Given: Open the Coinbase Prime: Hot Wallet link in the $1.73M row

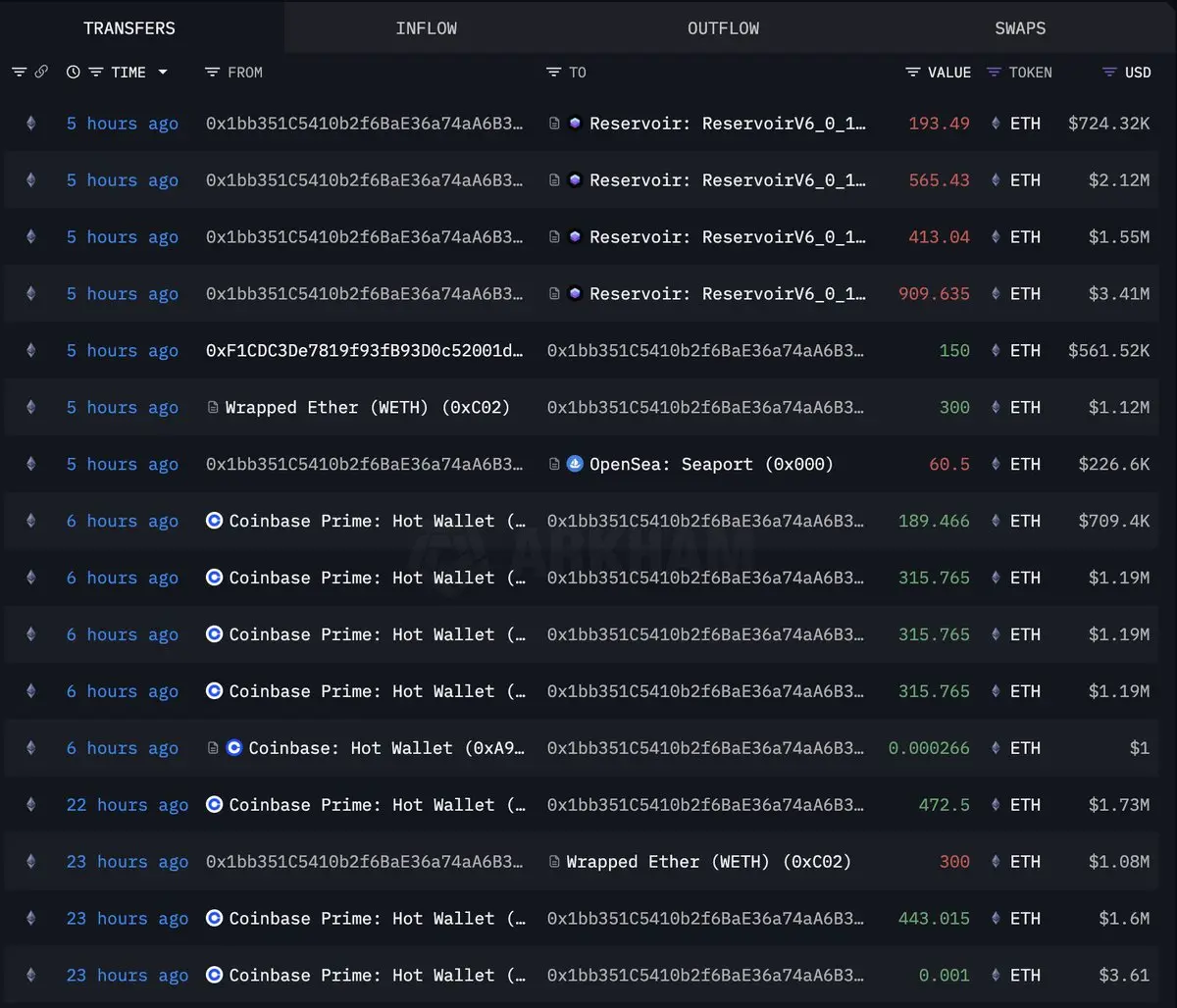Looking at the screenshot, I should pyautogui.click(x=378, y=805).
